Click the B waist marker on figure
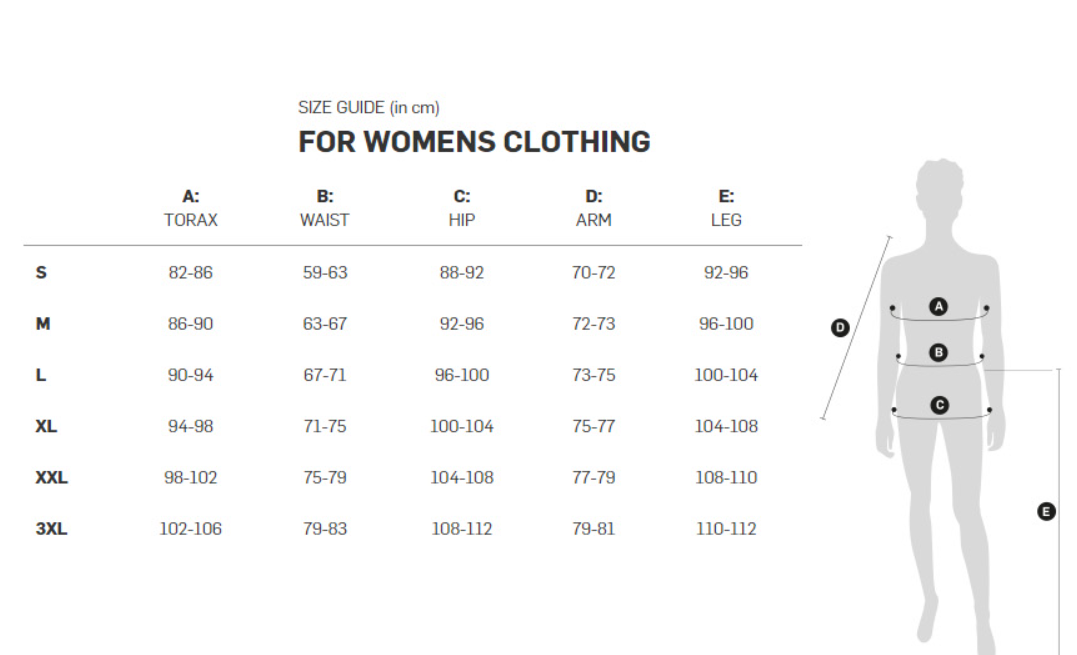The width and height of the screenshot is (1077, 655). click(938, 352)
